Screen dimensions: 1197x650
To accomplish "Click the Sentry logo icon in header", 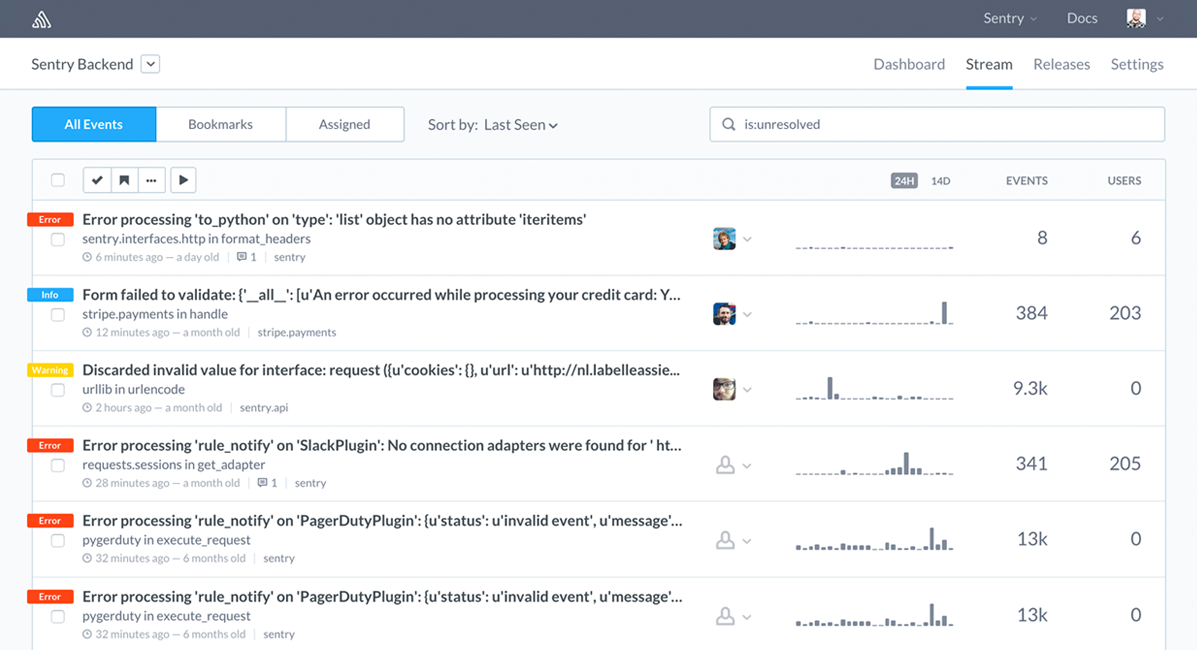I will coord(41,19).
